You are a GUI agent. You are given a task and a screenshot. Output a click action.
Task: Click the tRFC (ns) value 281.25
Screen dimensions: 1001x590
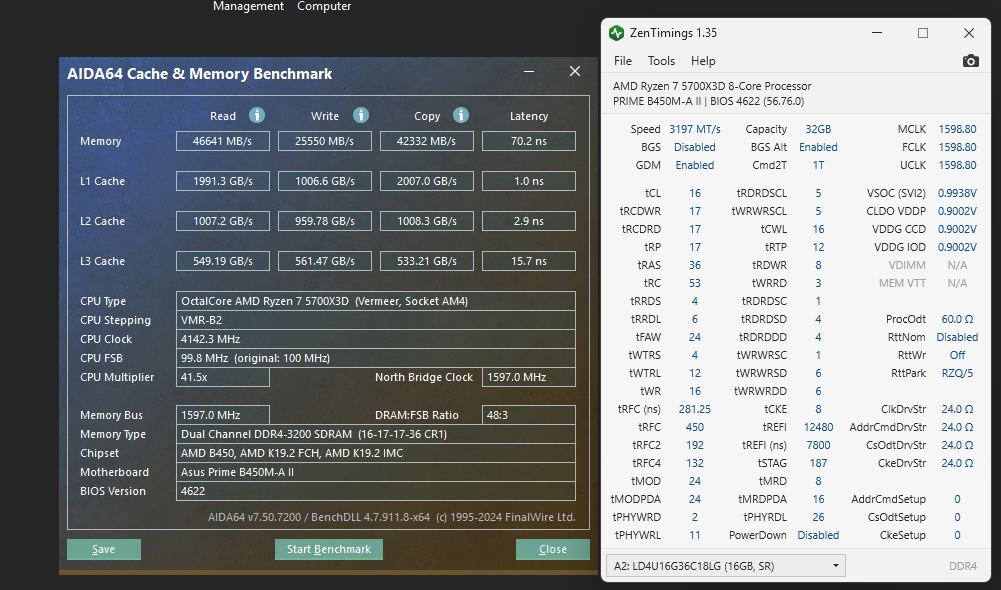pyautogui.click(x=695, y=409)
